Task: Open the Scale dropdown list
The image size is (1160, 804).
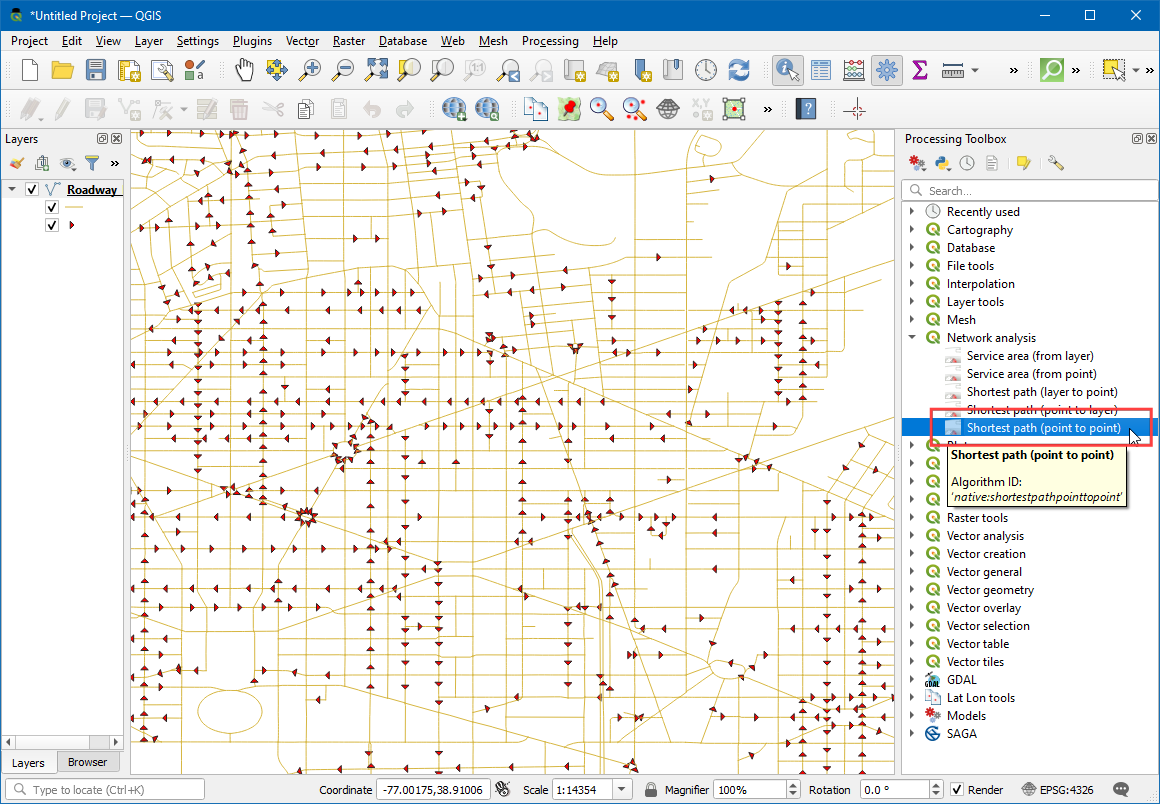Action: pos(622,789)
